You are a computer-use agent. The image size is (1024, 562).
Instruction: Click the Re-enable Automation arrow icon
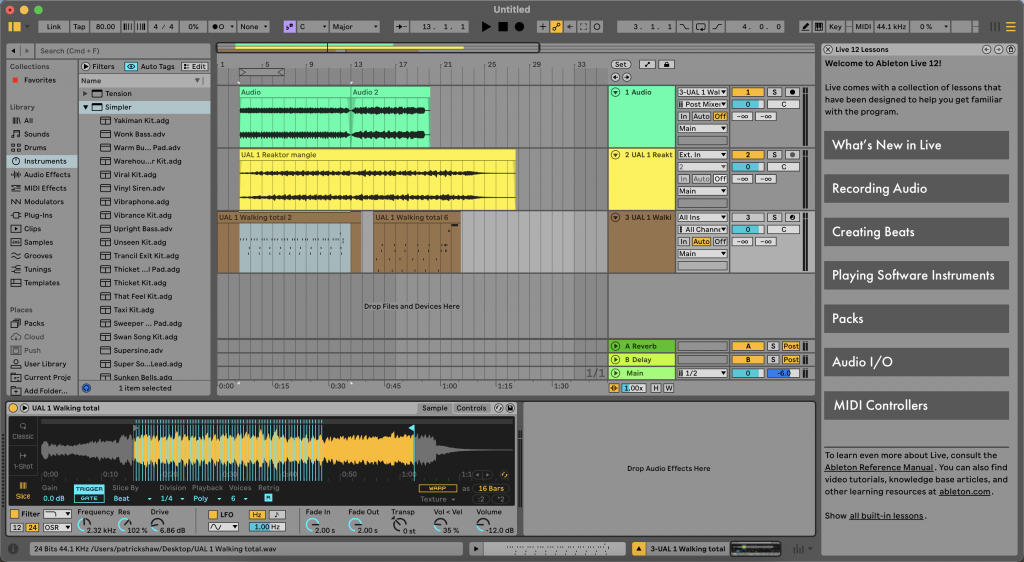(x=570, y=27)
